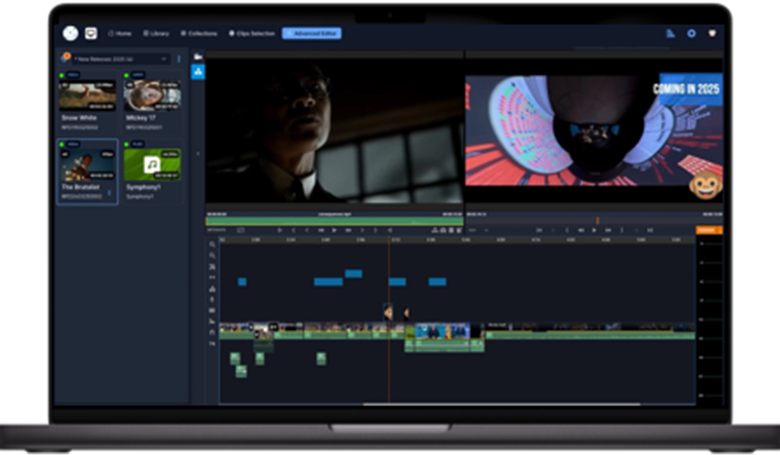The image size is (780, 455).
Task: Select the Snow White thumbnail
Action: coord(87,95)
